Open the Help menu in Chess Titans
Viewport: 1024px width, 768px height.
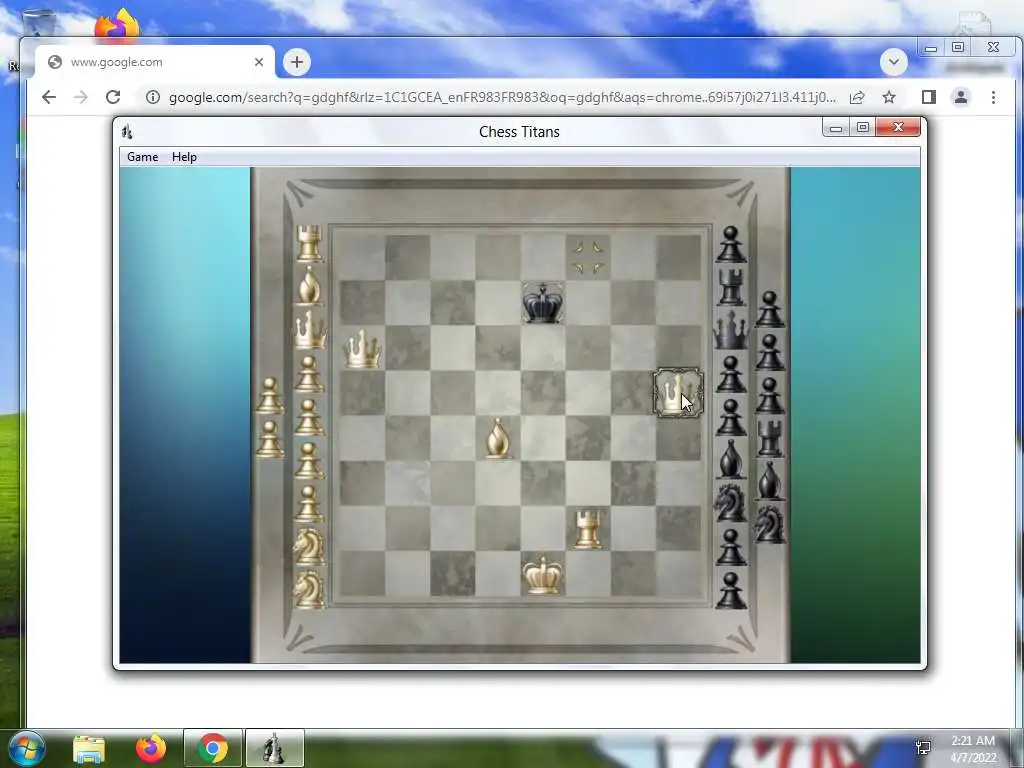[x=184, y=157]
